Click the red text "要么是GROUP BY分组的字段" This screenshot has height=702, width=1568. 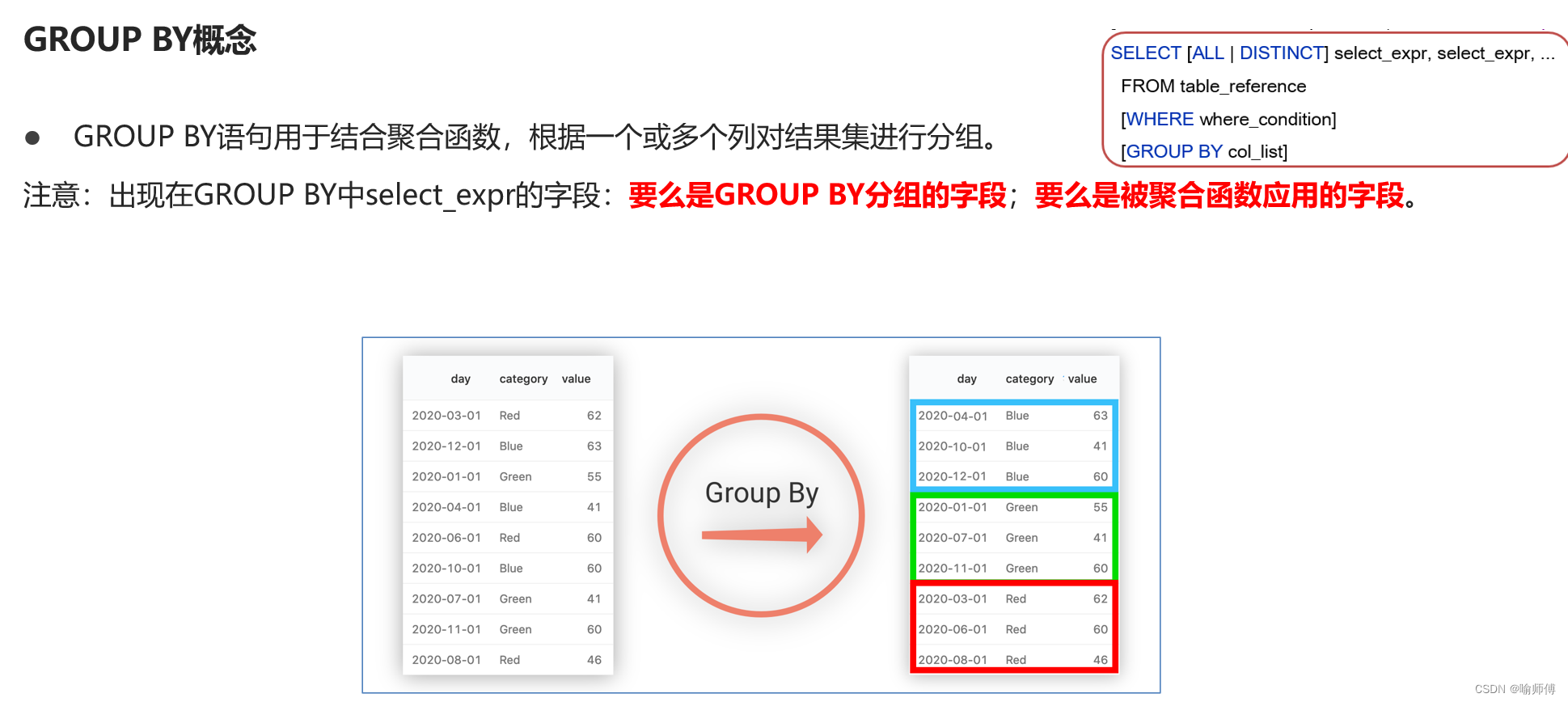coord(818,195)
